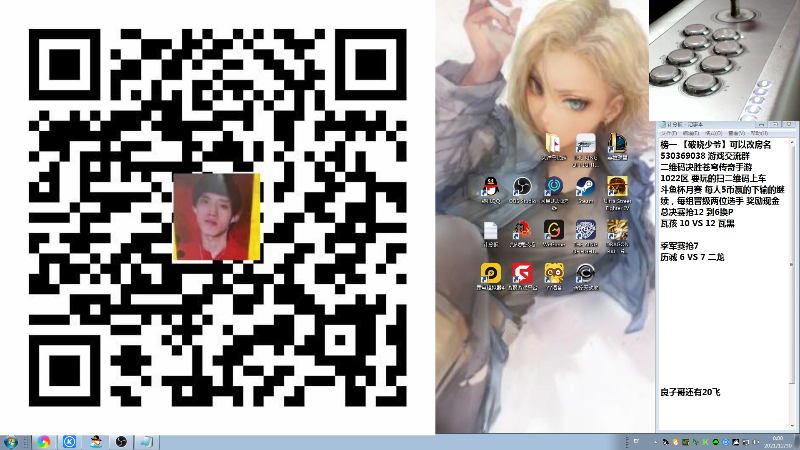This screenshot has height=450, width=800.
Task: Open the NVIDIA tray icon
Action: point(685,442)
